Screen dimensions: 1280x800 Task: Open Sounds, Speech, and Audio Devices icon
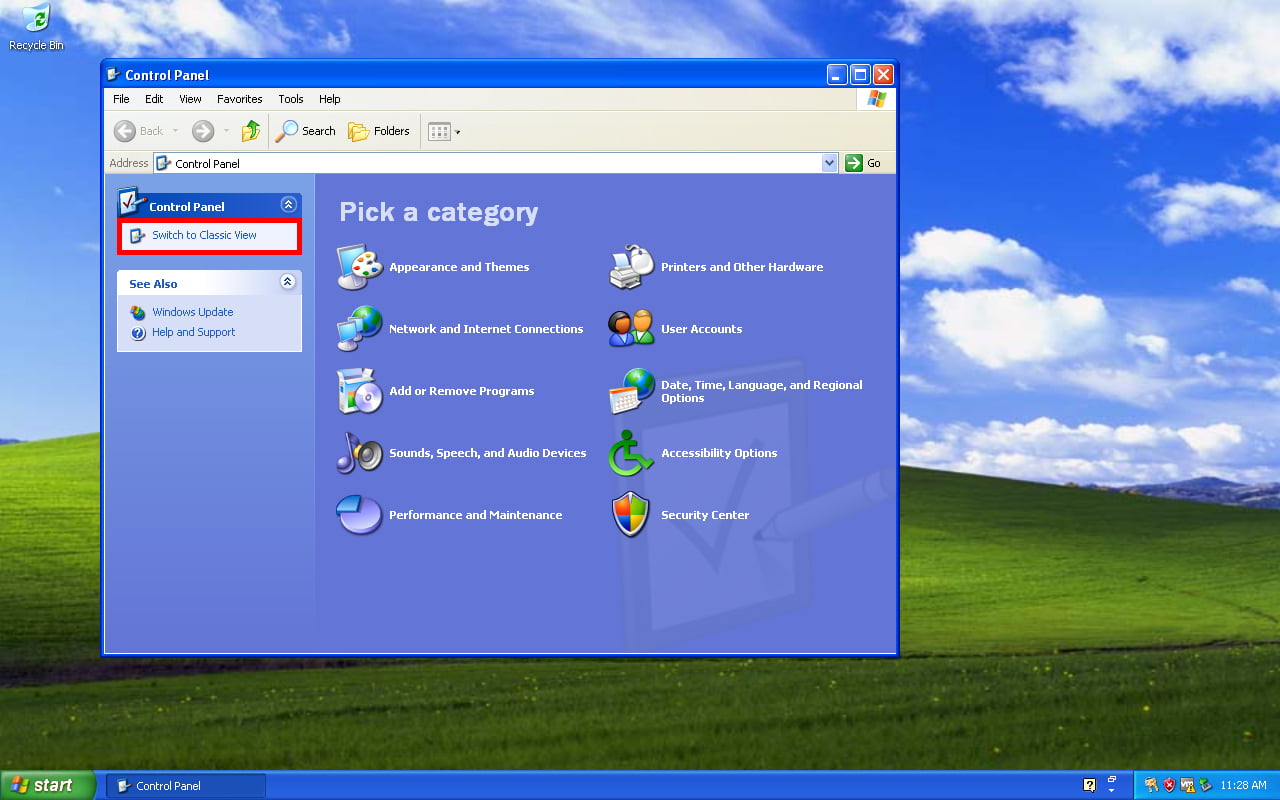(360, 453)
